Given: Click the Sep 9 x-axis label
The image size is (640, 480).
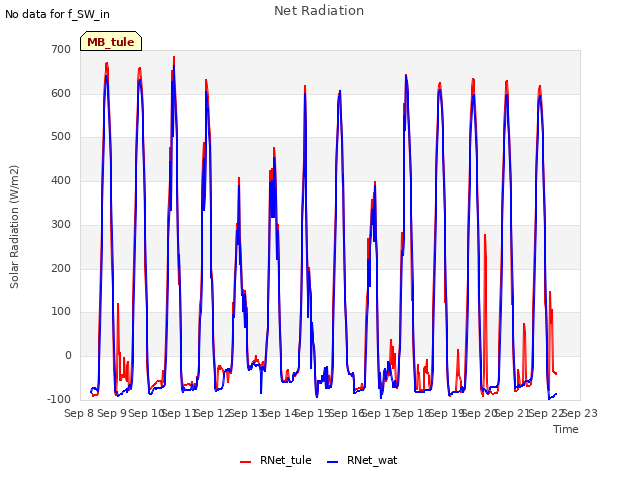Looking at the screenshot, I should pos(112,413).
